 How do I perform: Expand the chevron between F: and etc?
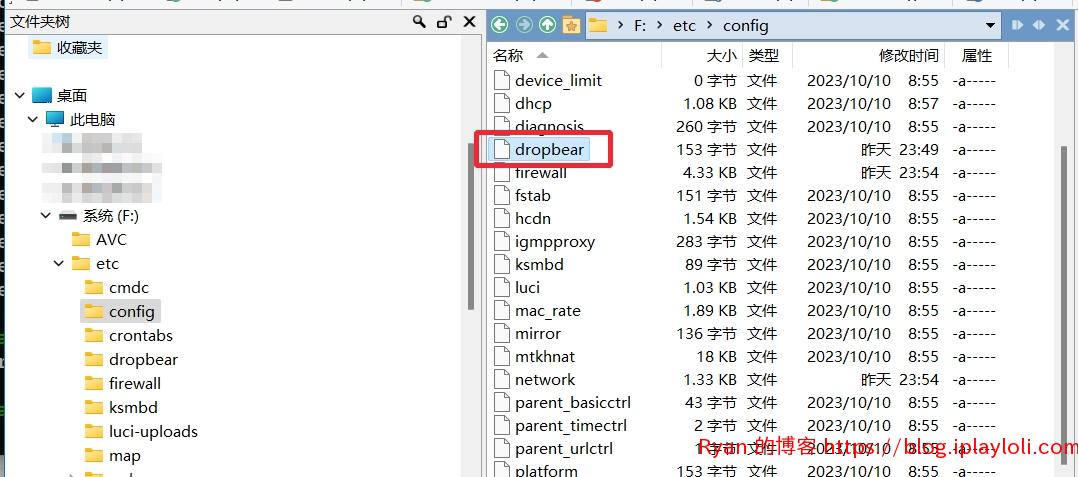coord(660,26)
